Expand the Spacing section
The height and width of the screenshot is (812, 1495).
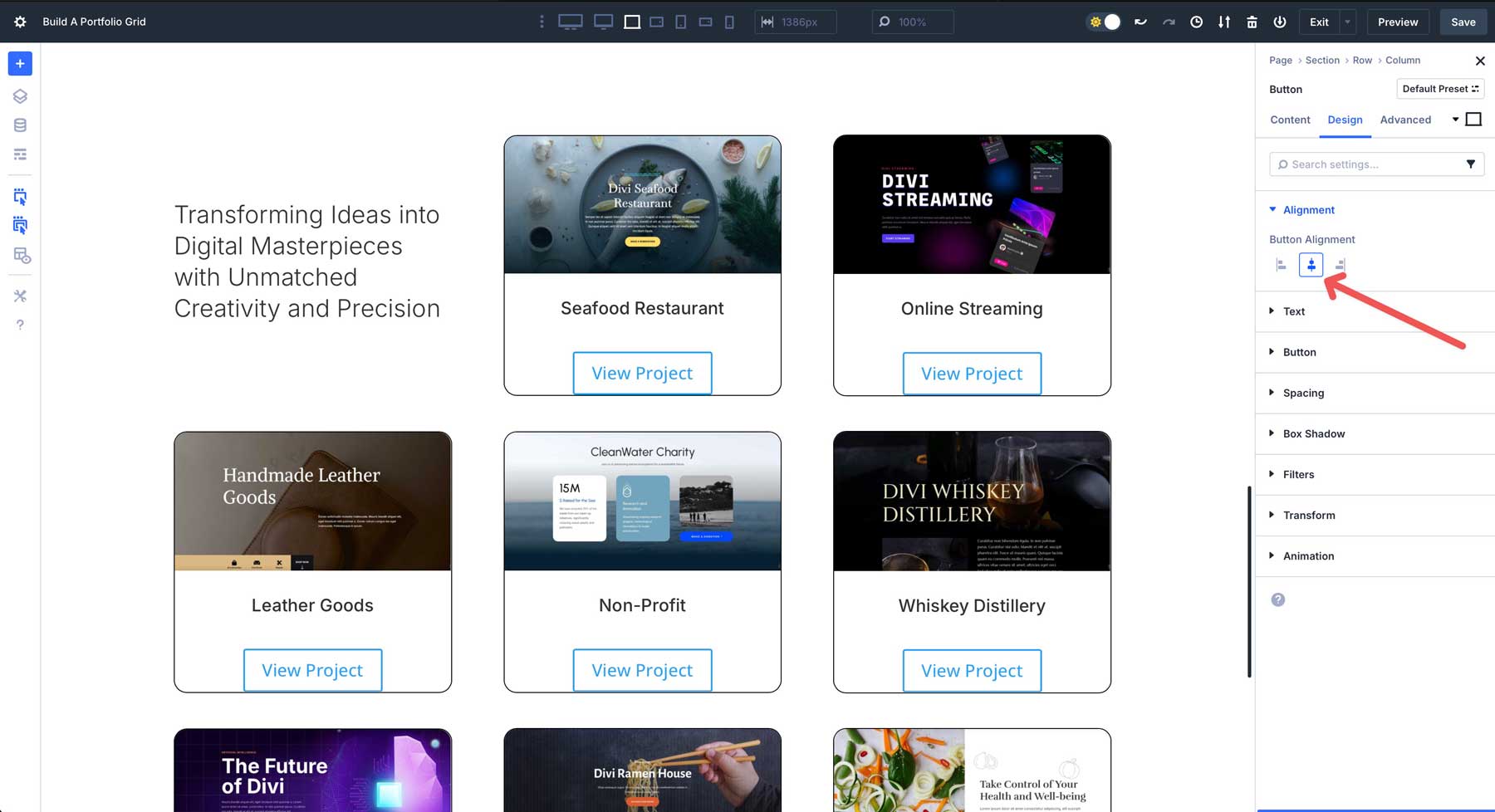[x=1304, y=393]
